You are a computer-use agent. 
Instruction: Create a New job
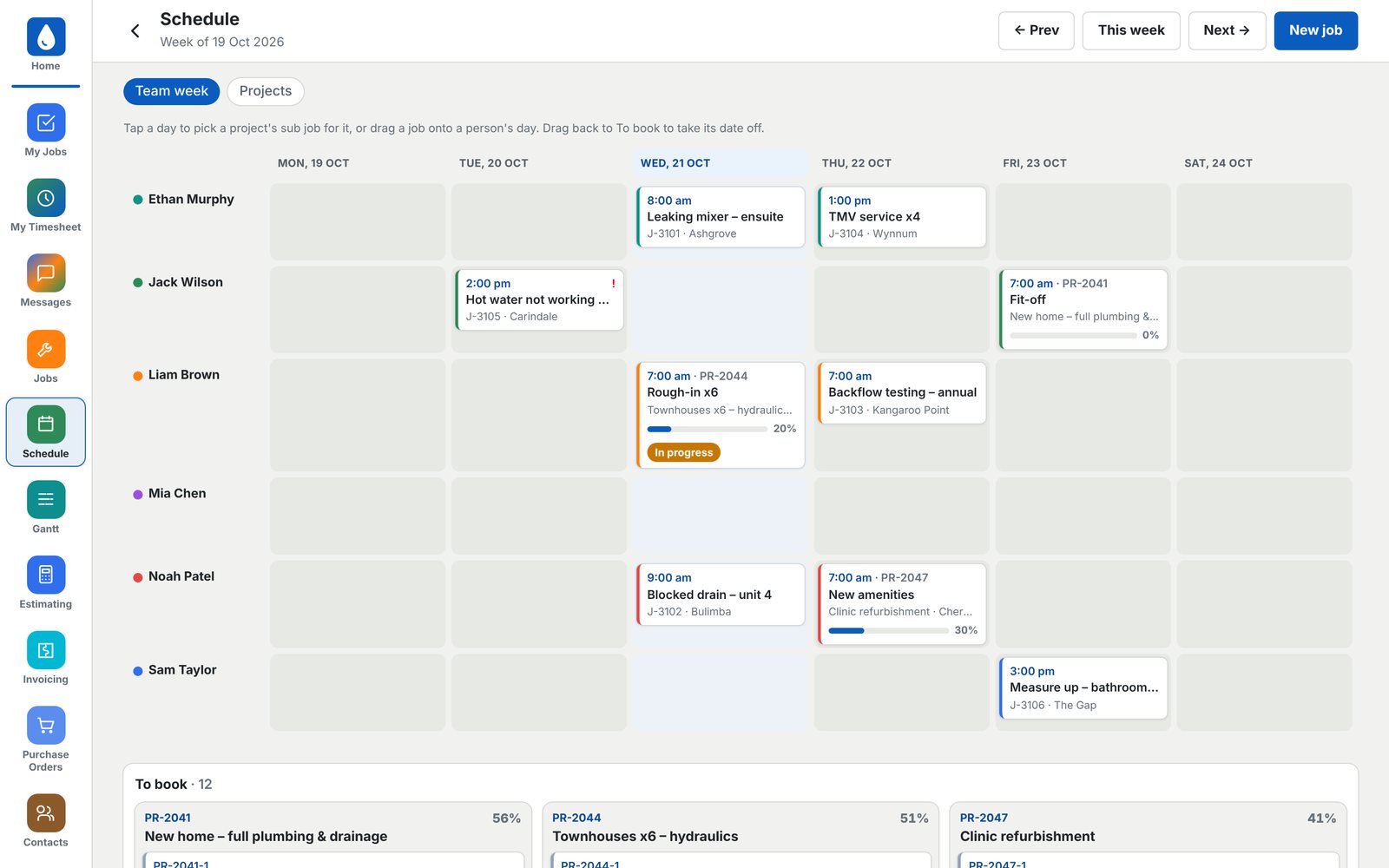click(1315, 30)
